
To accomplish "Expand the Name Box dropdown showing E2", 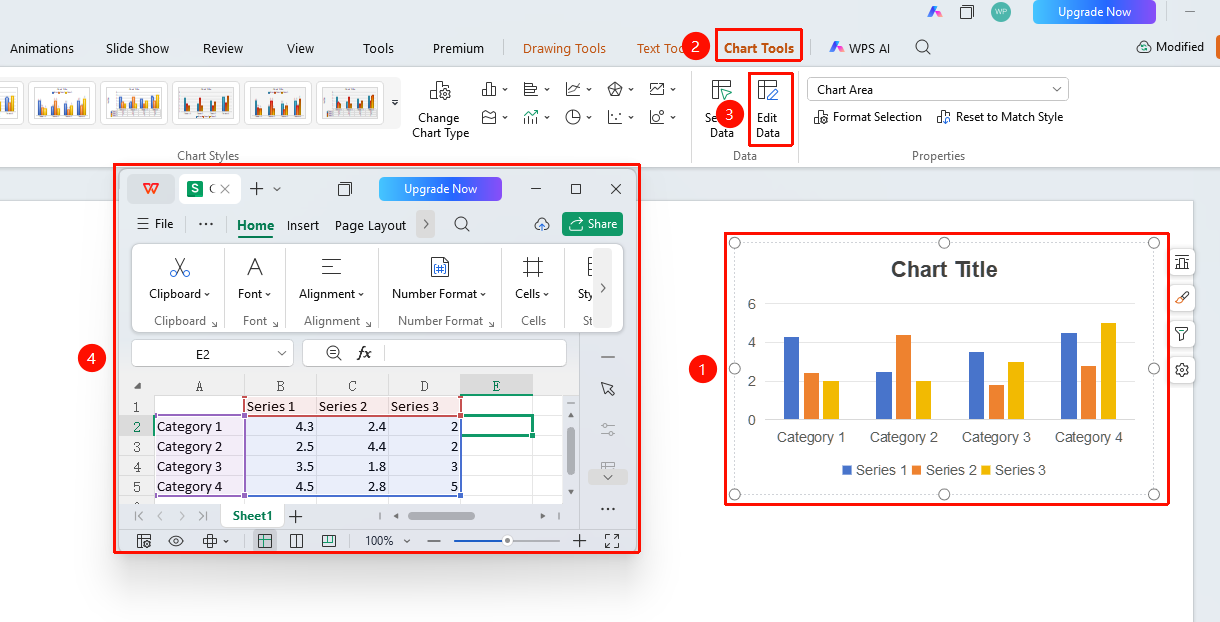I will pyautogui.click(x=282, y=354).
